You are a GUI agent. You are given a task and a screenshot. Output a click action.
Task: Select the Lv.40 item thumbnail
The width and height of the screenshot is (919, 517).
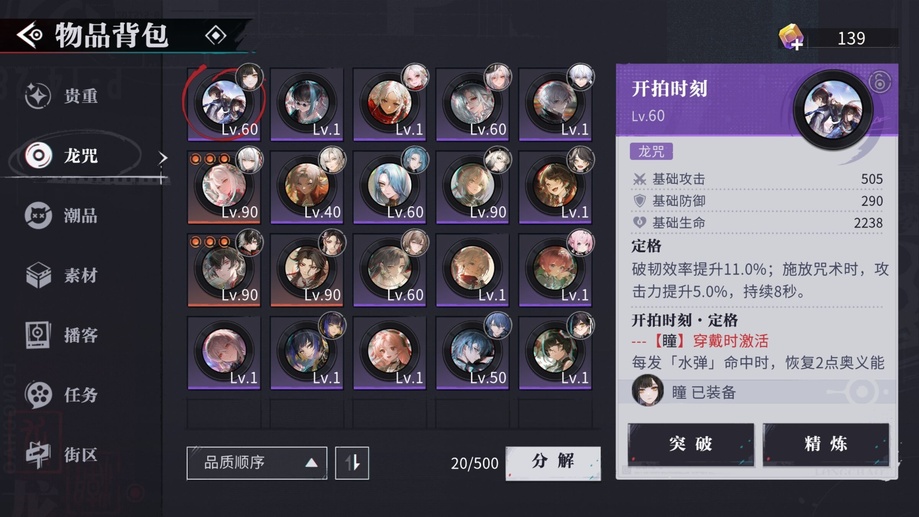pos(307,187)
